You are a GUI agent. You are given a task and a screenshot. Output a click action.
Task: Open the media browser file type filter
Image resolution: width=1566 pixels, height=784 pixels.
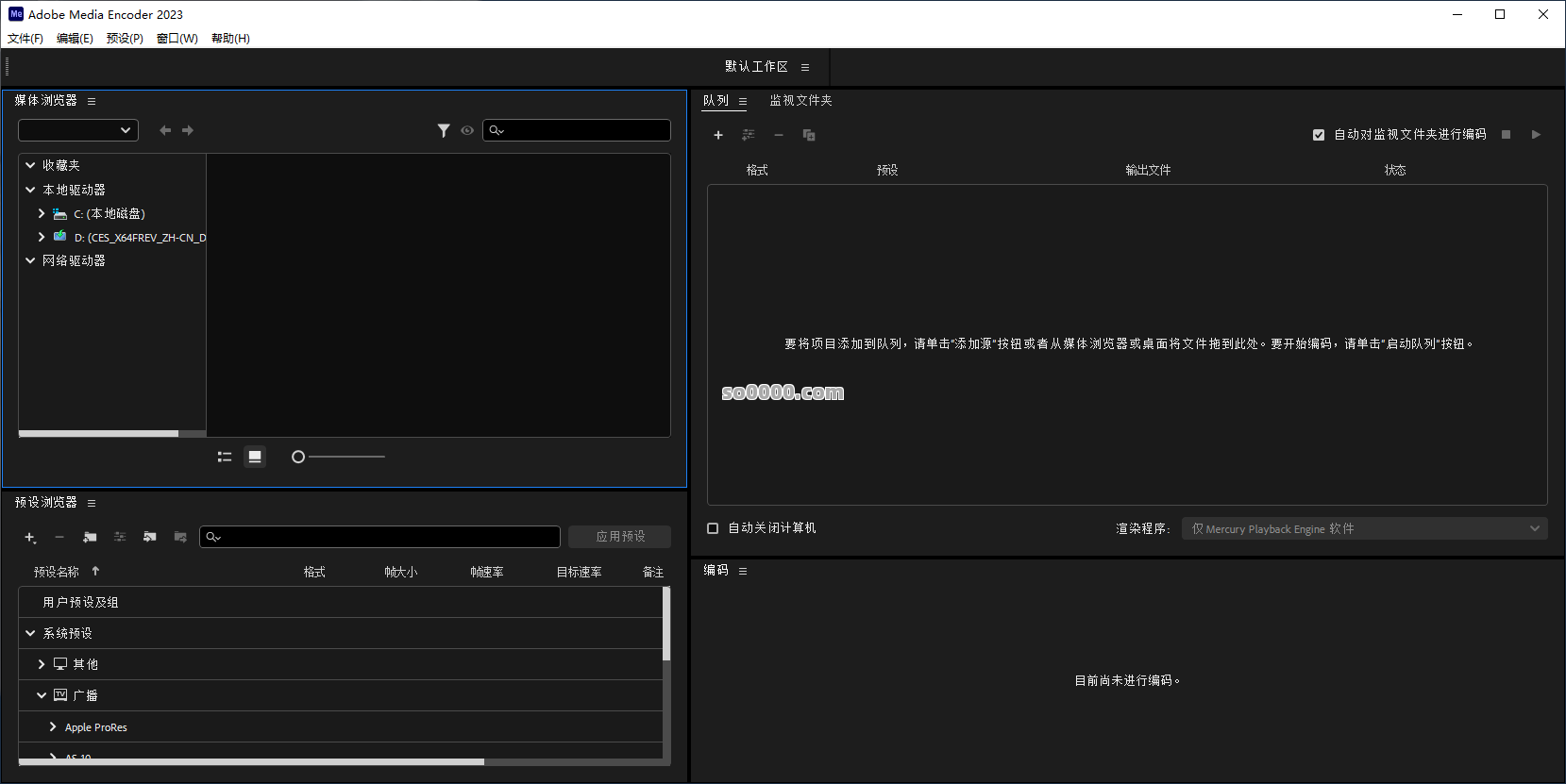(x=444, y=130)
